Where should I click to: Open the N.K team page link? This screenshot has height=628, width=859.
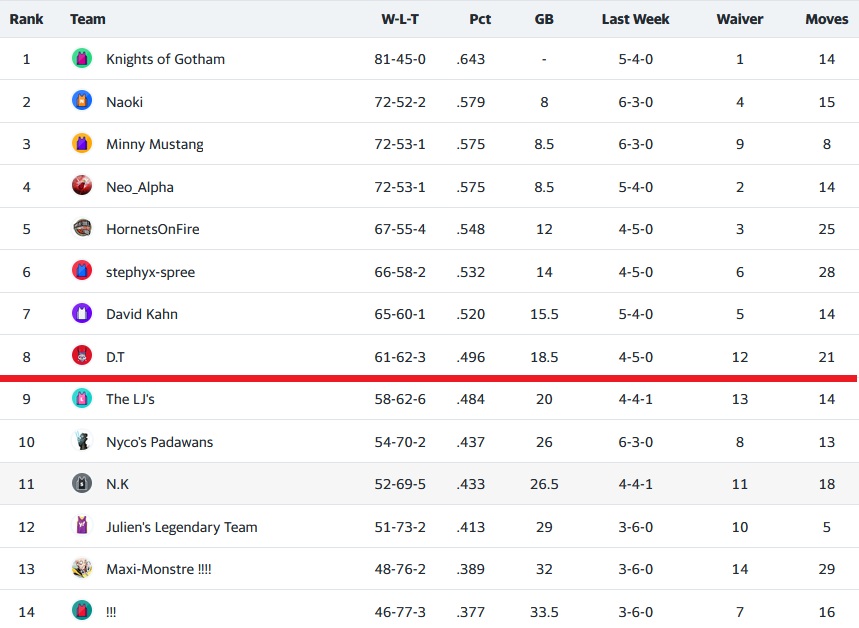117,484
